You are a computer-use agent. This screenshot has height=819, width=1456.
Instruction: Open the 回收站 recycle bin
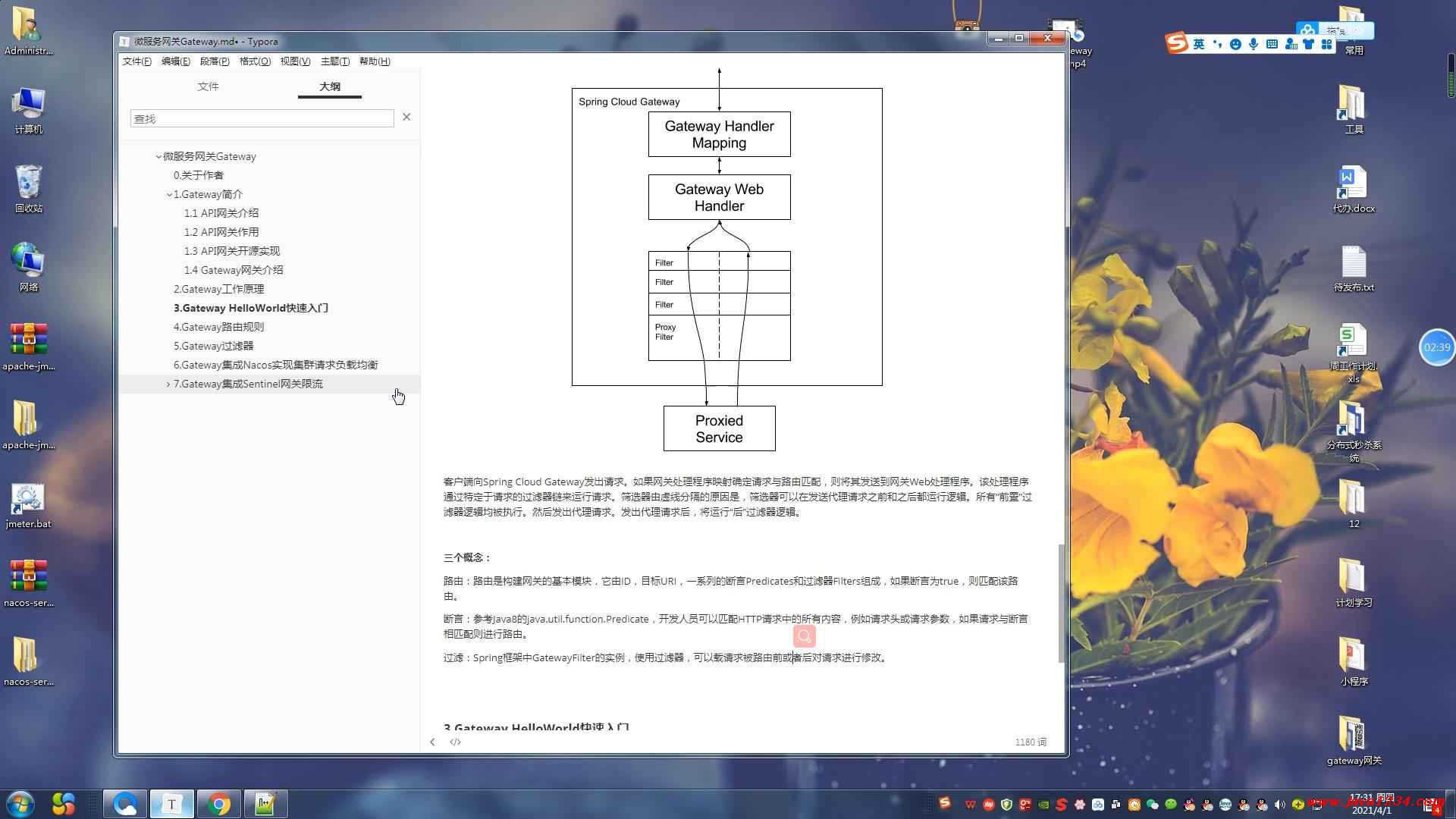pyautogui.click(x=28, y=189)
